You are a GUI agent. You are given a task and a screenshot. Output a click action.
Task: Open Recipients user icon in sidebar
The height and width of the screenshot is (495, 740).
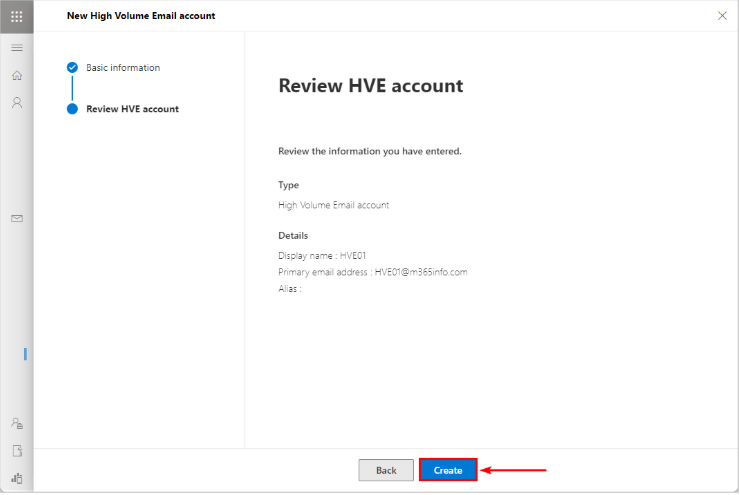pos(16,102)
